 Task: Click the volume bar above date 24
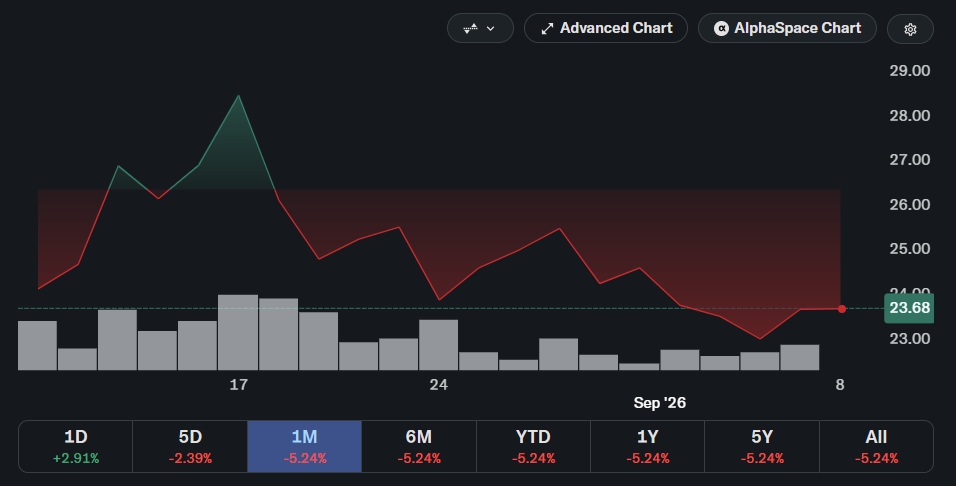pos(438,345)
